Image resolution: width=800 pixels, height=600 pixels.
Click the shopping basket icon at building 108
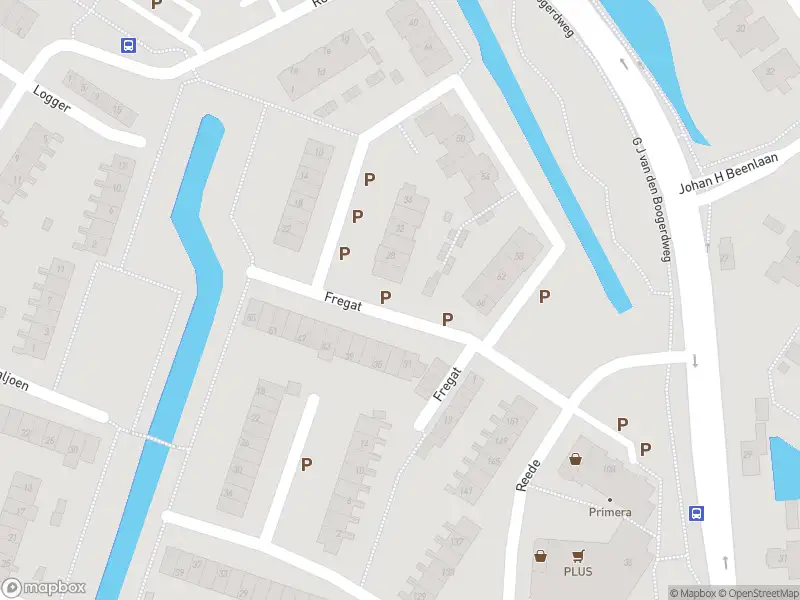(x=576, y=459)
